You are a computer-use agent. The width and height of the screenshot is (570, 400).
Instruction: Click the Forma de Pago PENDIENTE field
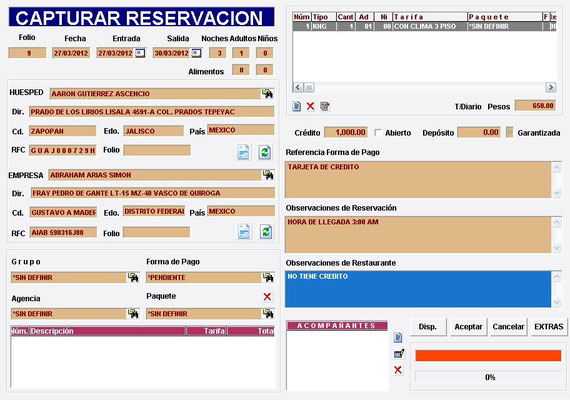(204, 277)
